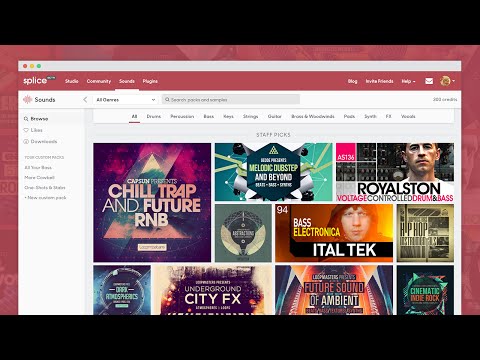Open the Community nav item
This screenshot has width=480, height=360.
tap(99, 81)
